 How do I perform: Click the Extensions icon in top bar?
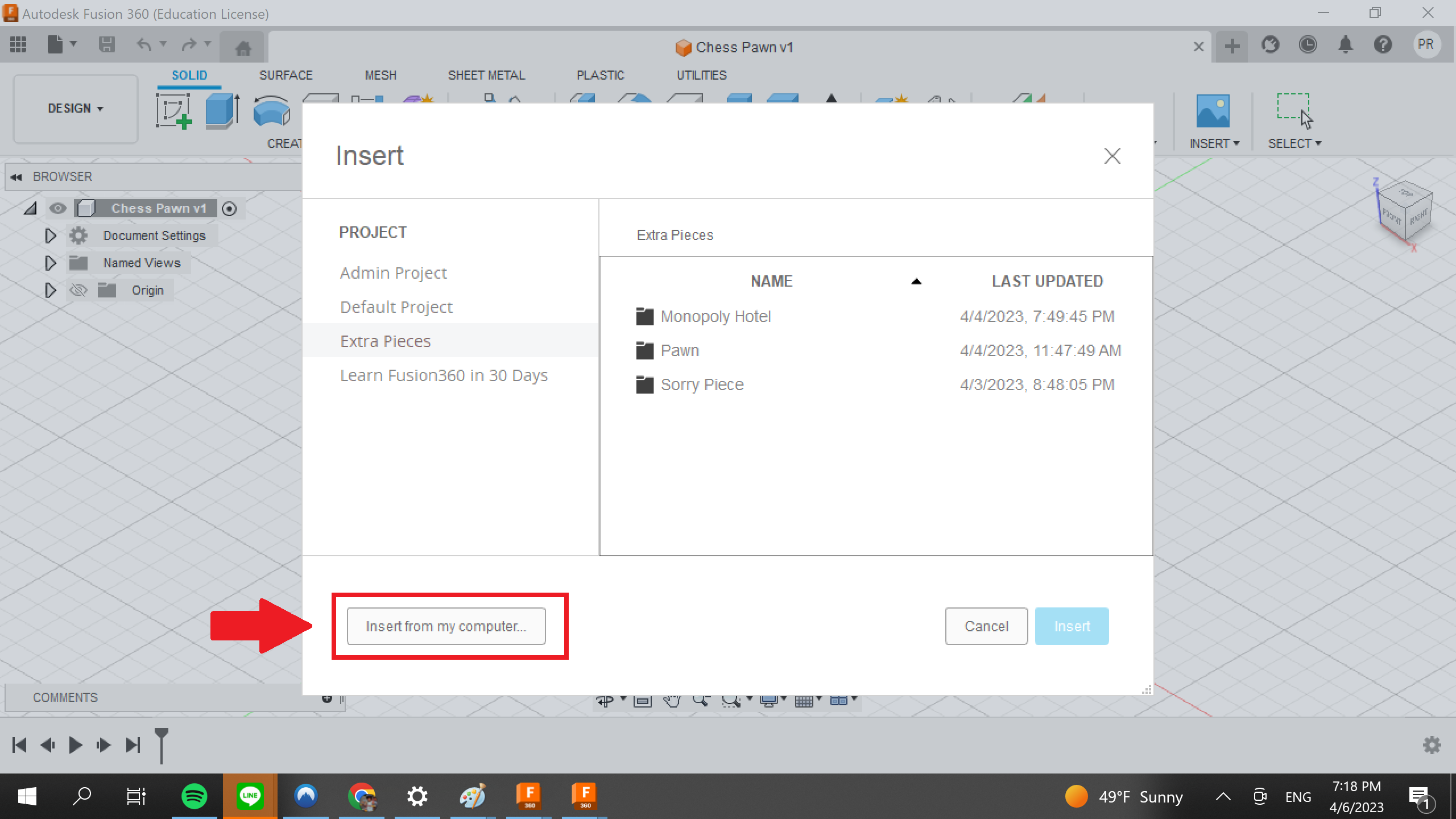[1270, 44]
